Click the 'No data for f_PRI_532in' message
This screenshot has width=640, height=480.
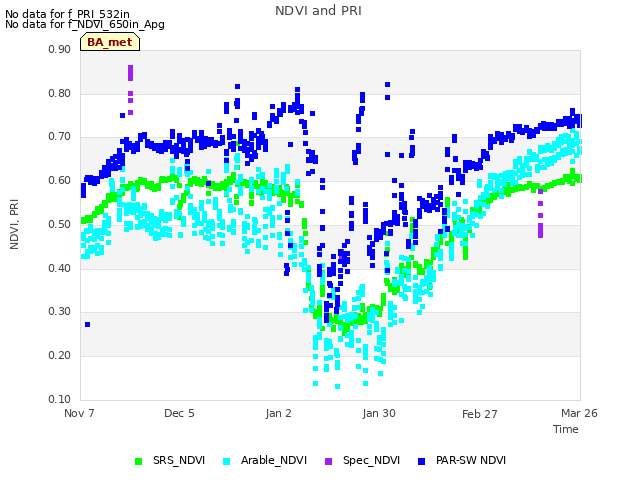pos(67,14)
